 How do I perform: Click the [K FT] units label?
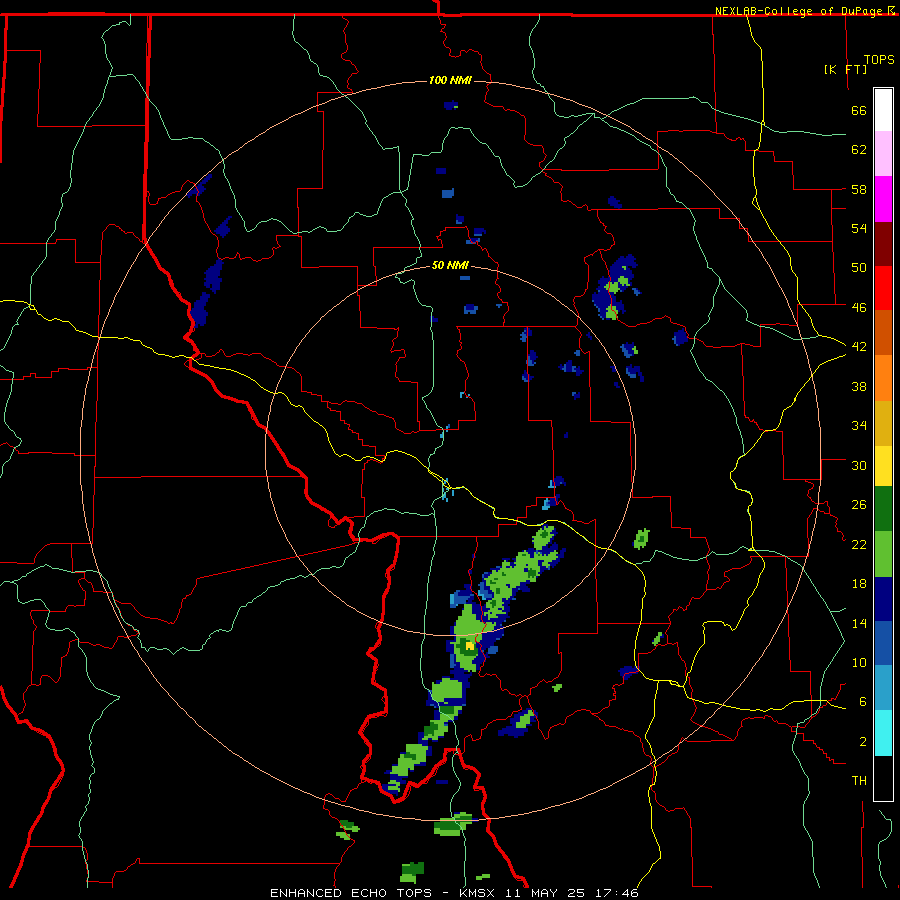845,69
